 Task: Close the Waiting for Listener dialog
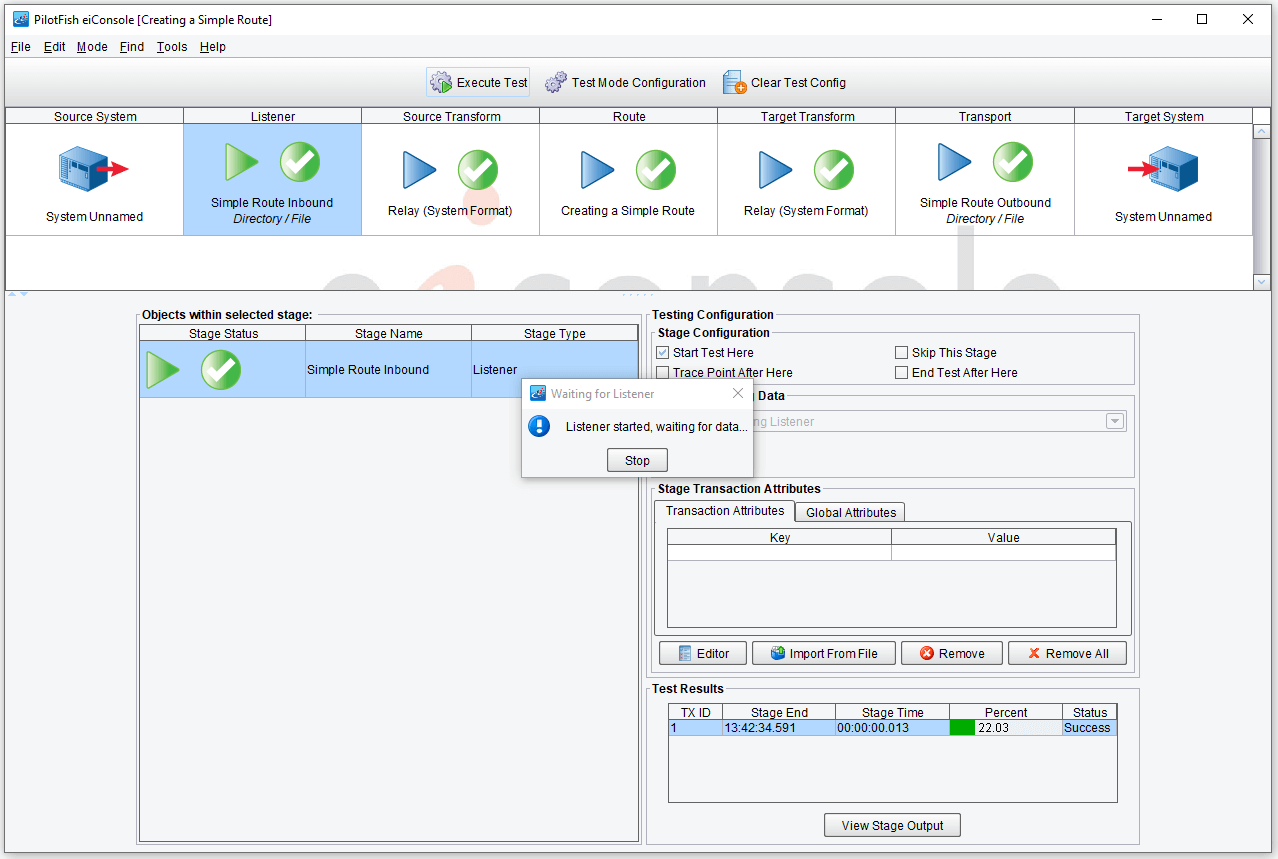tap(738, 393)
